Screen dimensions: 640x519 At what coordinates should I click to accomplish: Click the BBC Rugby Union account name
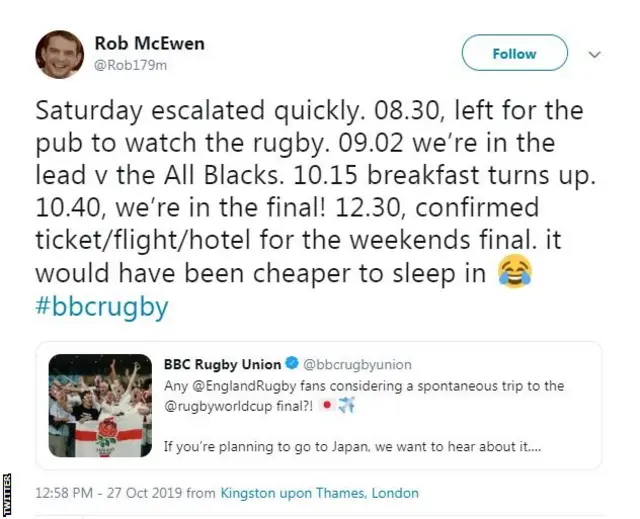pos(222,364)
